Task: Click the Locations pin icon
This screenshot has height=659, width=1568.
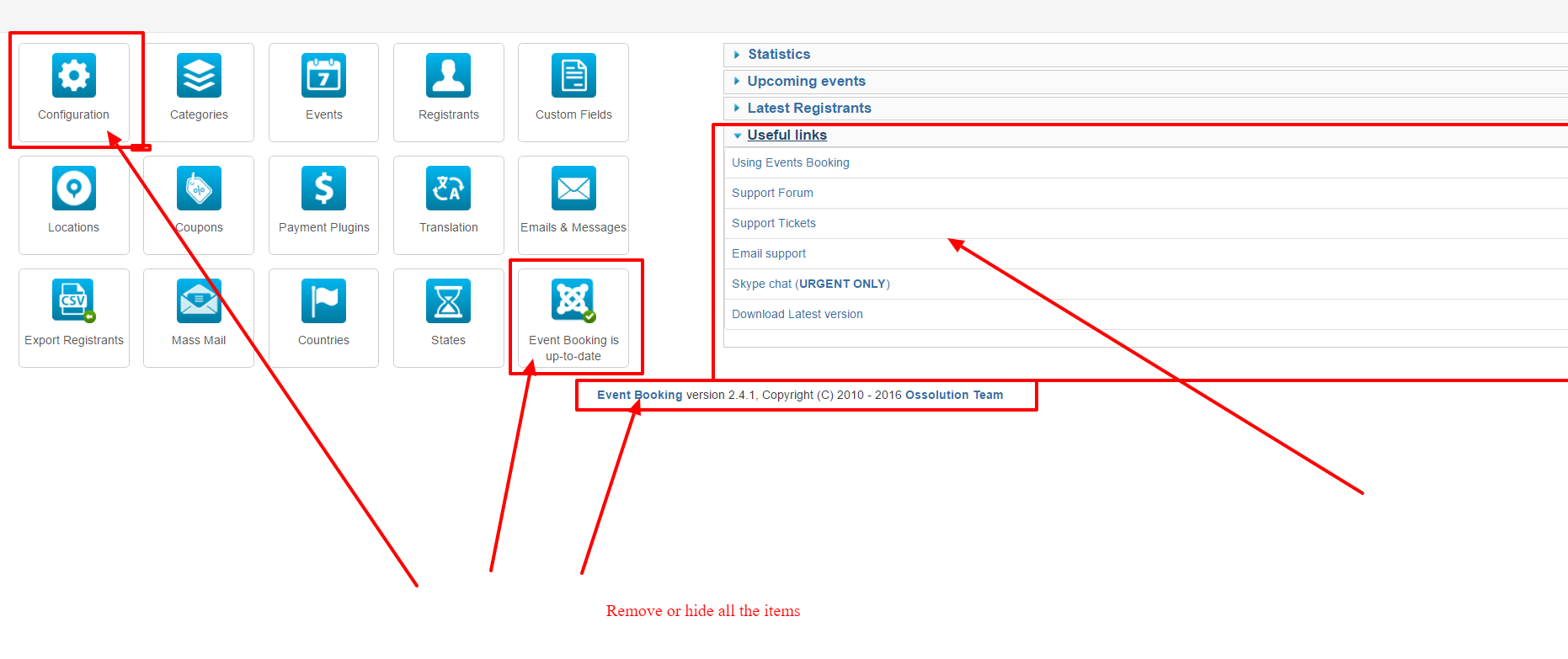Action: click(74, 189)
